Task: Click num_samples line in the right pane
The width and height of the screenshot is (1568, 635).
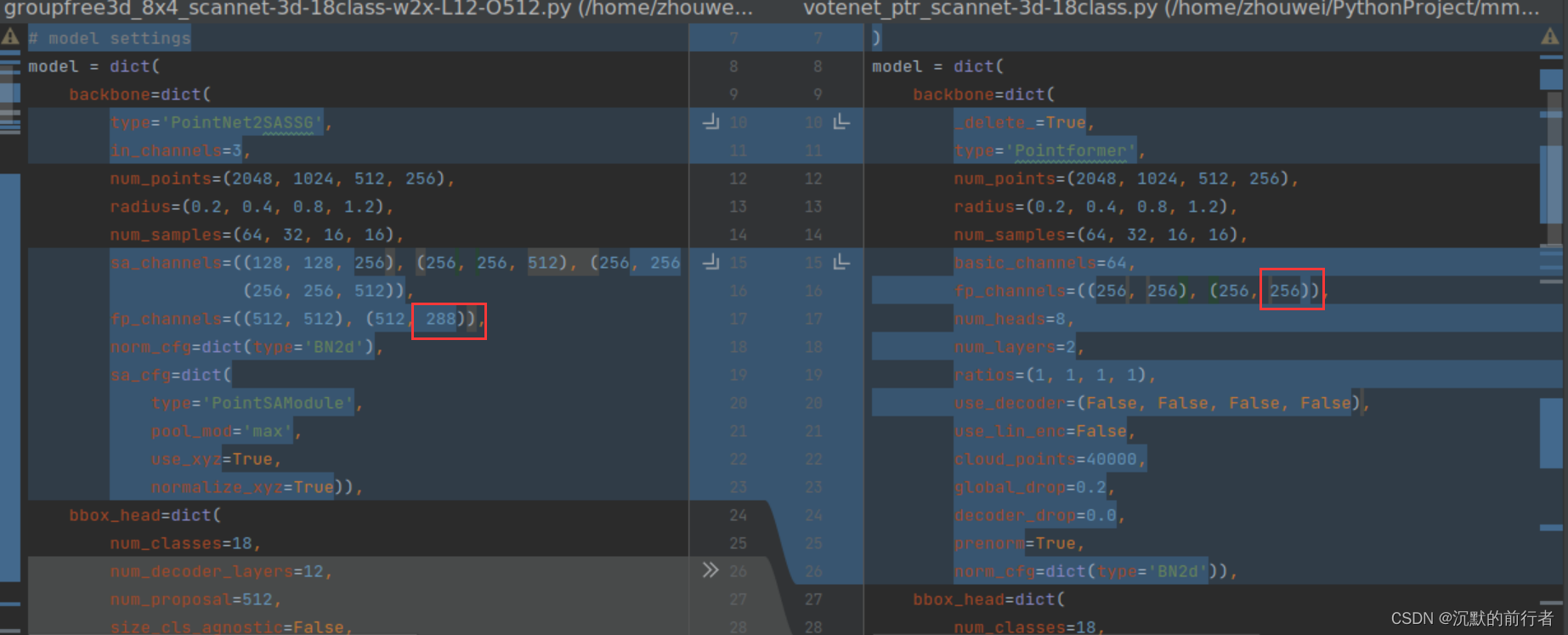Action: [1101, 235]
